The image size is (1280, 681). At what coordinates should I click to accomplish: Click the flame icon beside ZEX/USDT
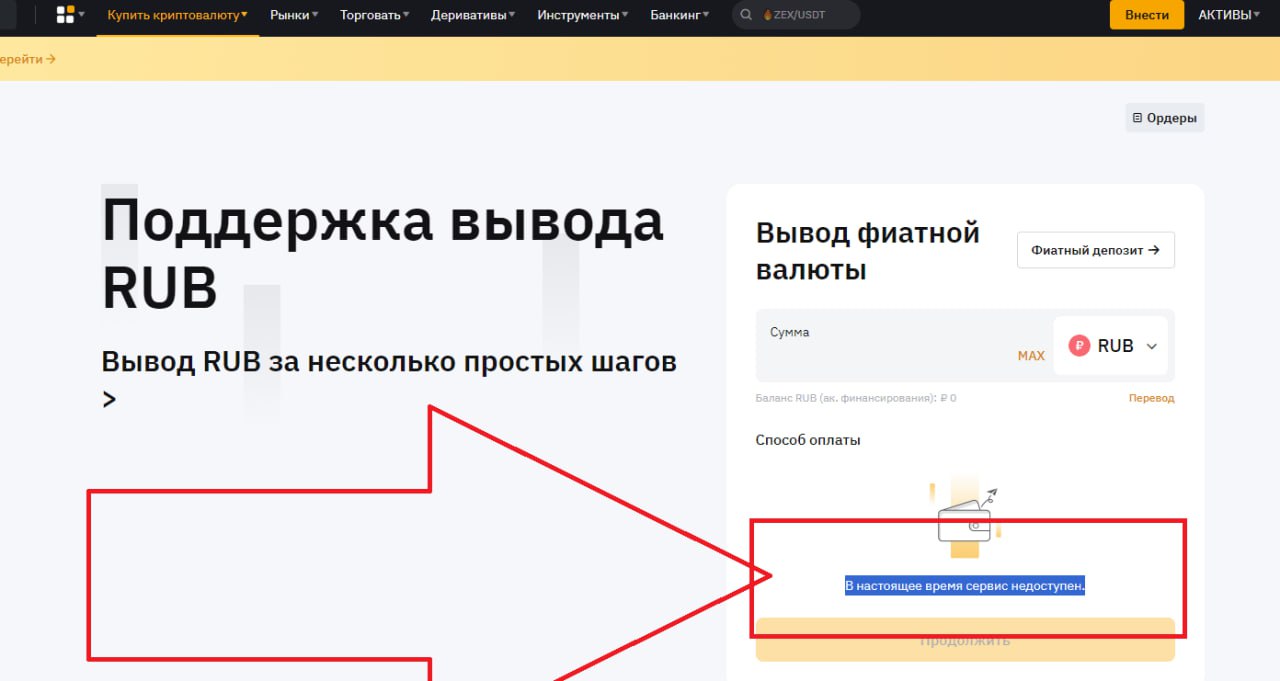[767, 15]
